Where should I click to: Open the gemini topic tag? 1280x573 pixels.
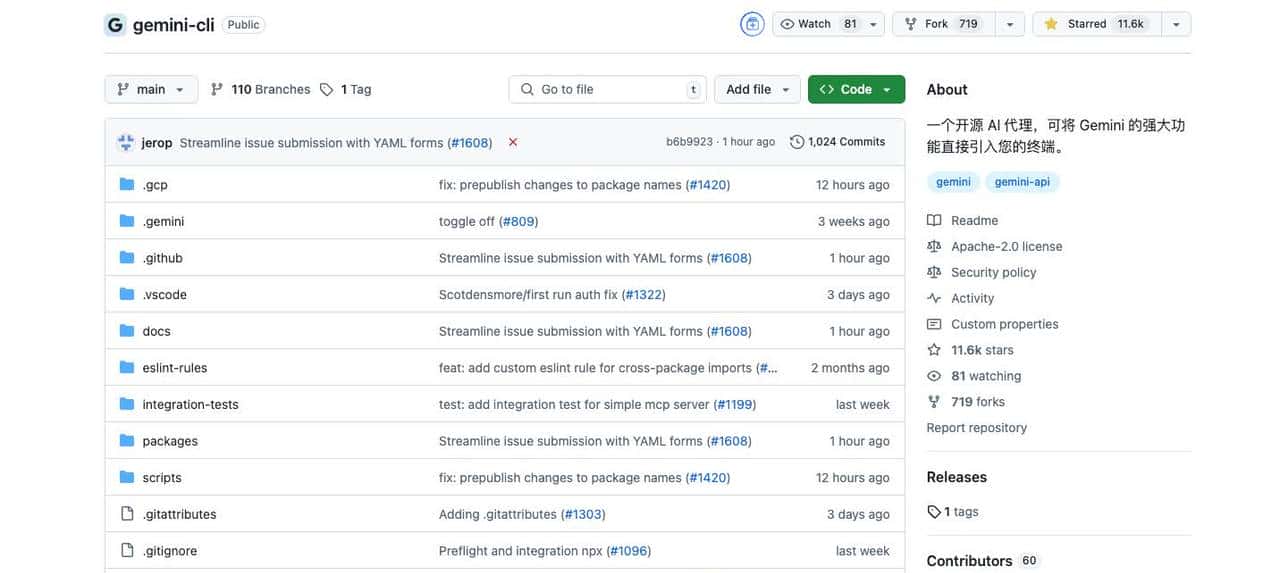(953, 182)
